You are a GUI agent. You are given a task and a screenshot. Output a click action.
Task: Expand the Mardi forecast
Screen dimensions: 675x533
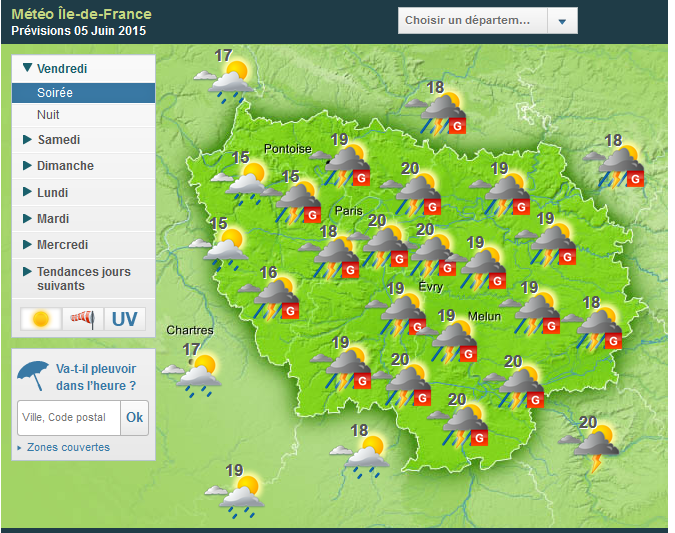click(x=84, y=219)
